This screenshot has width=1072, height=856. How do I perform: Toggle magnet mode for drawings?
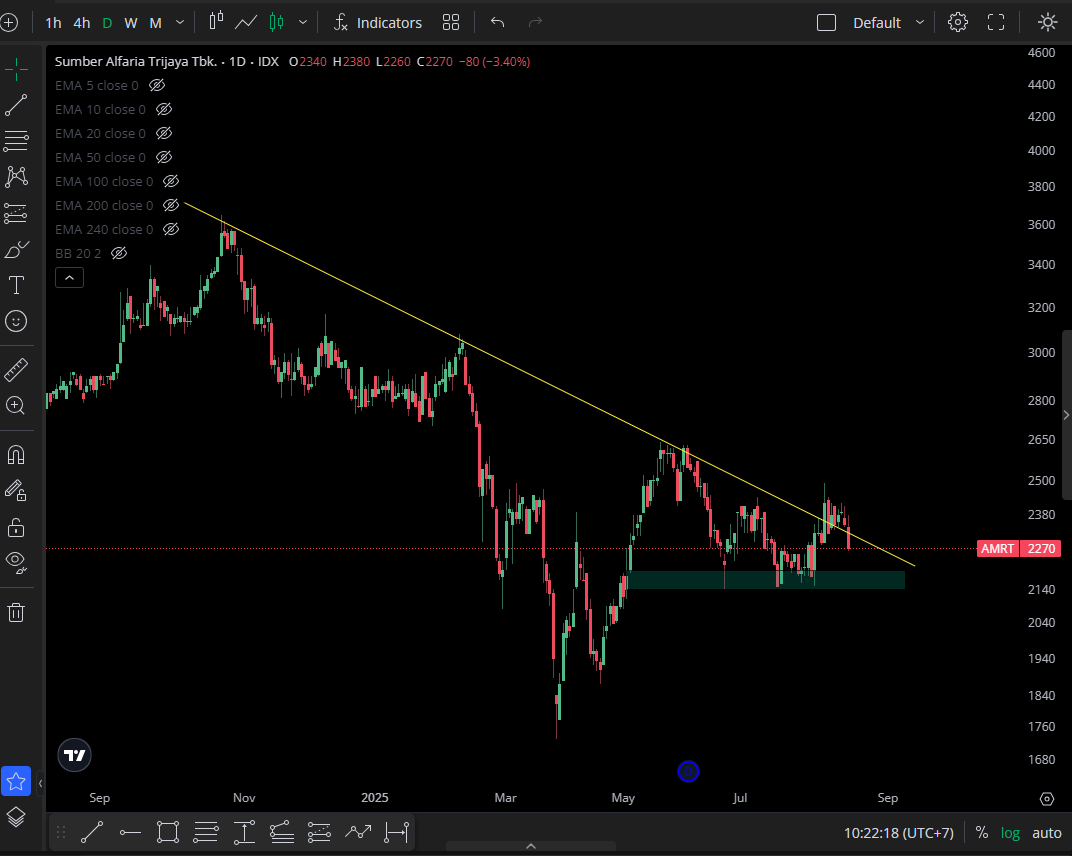pyautogui.click(x=16, y=455)
